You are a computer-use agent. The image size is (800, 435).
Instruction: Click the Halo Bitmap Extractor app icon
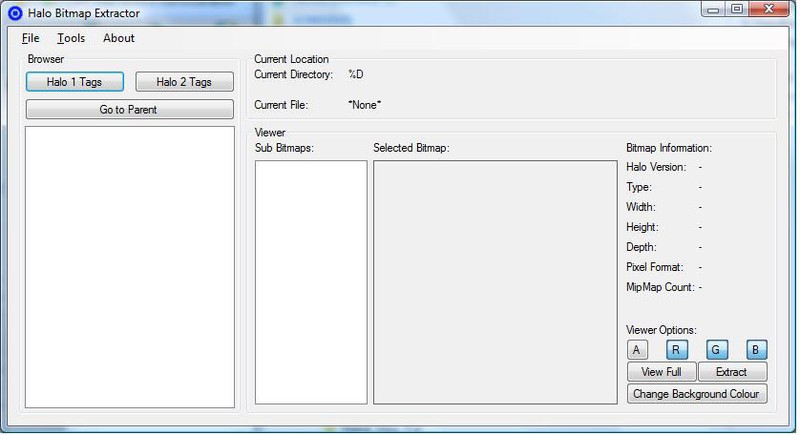pos(15,13)
